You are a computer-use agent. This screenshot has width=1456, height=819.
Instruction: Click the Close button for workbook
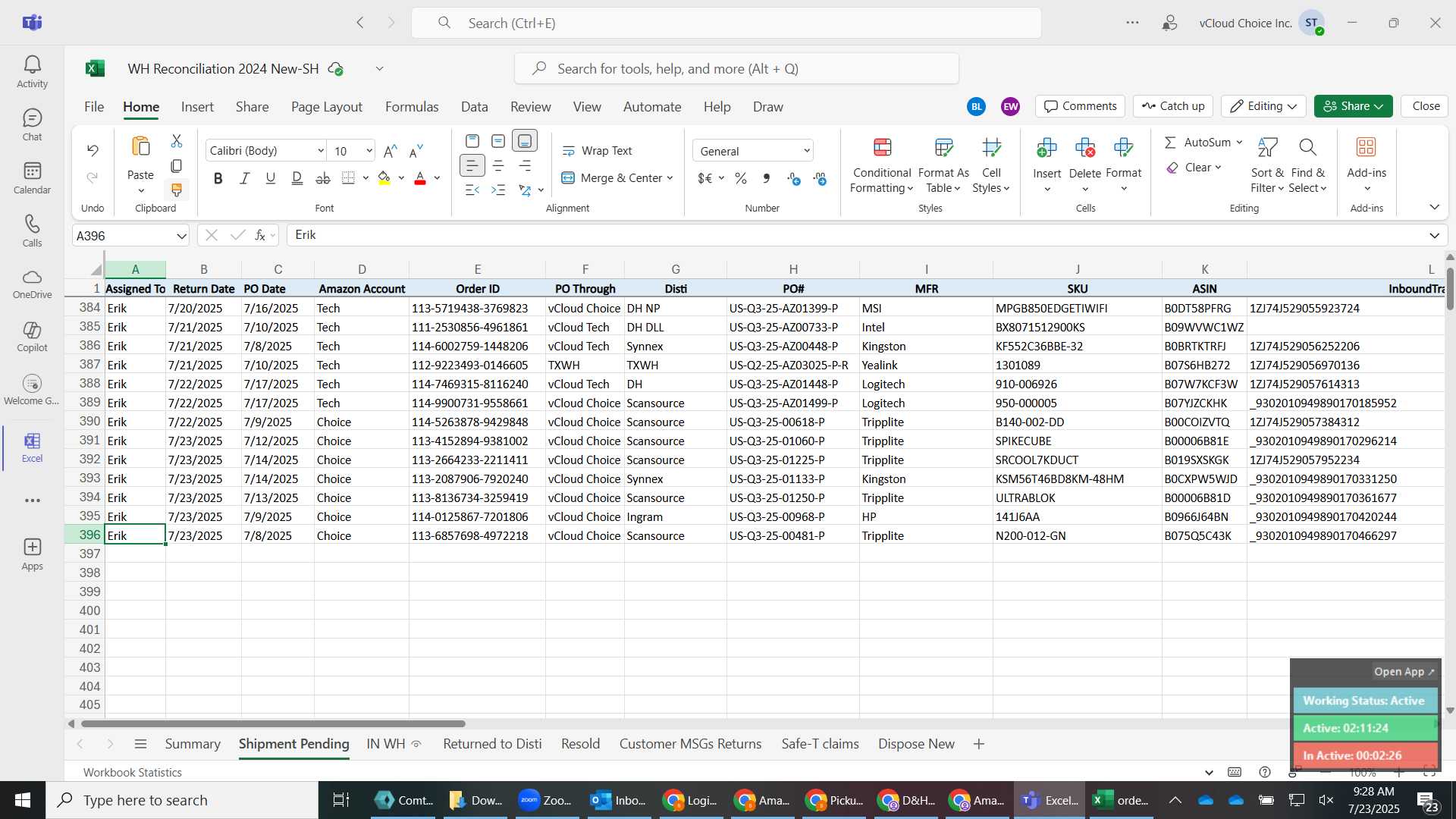1426,106
